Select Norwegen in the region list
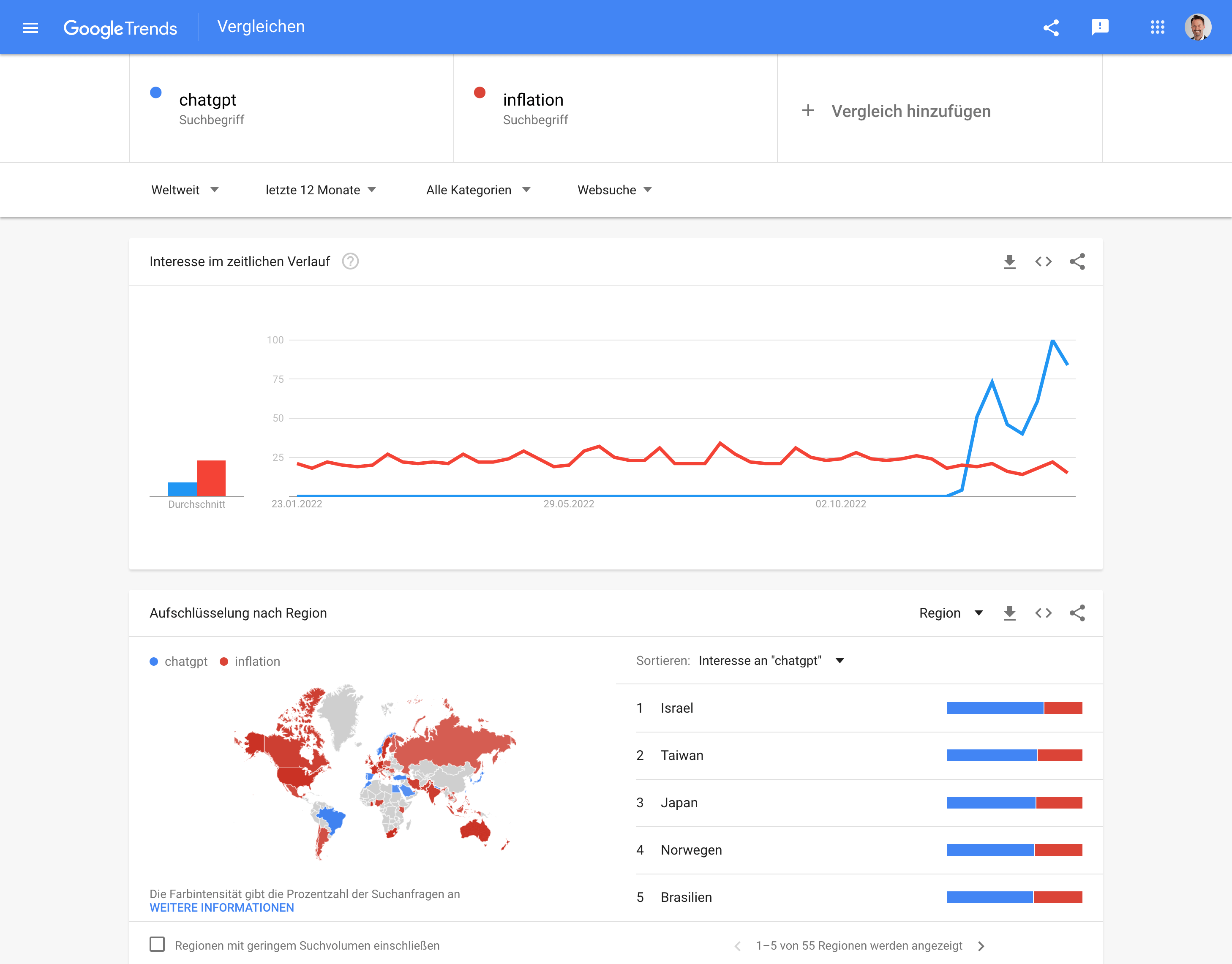Image resolution: width=1232 pixels, height=964 pixels. [869, 850]
